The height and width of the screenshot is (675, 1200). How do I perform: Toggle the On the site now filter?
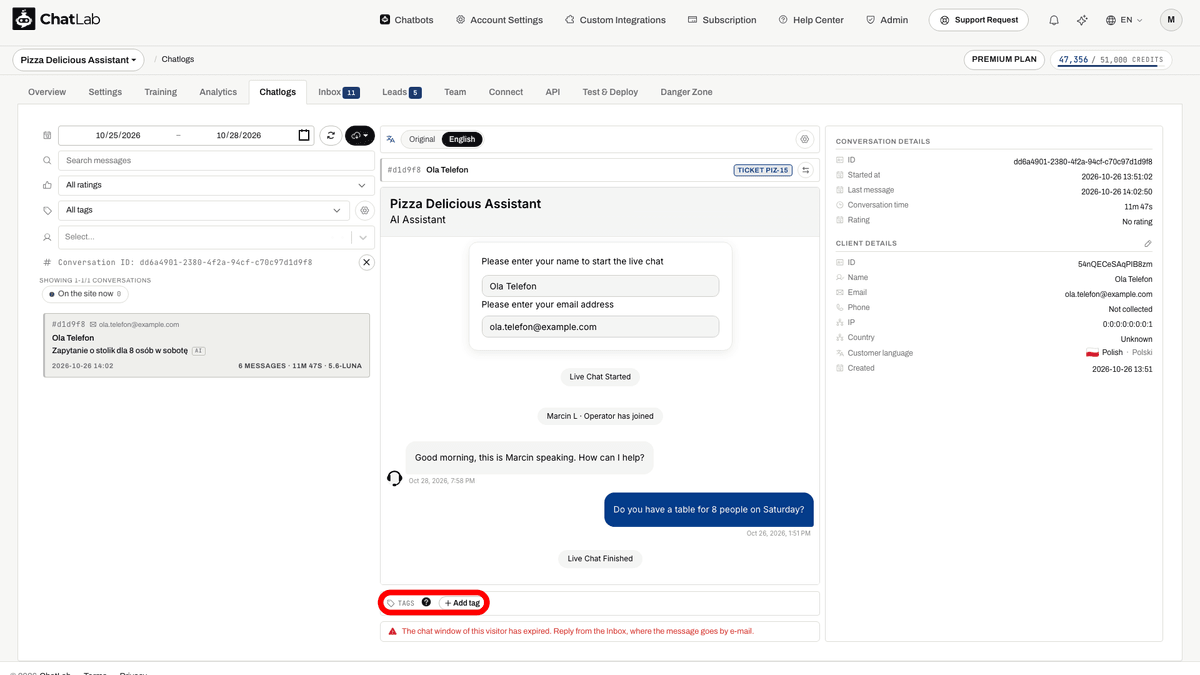(85, 294)
